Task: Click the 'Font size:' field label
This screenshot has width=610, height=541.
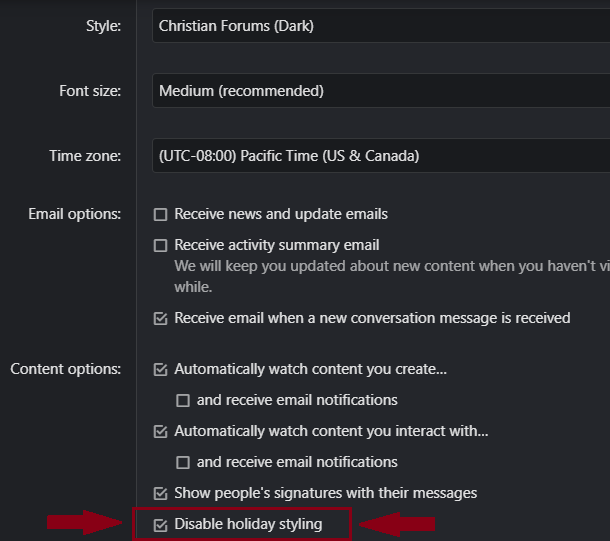Action: (x=90, y=91)
